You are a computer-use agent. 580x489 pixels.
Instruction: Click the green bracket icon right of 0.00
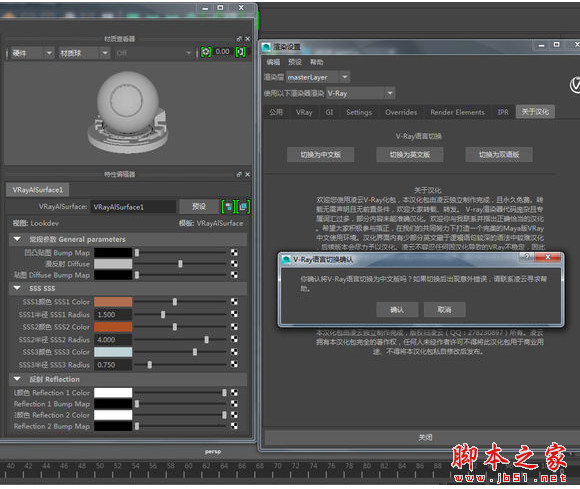(x=241, y=52)
